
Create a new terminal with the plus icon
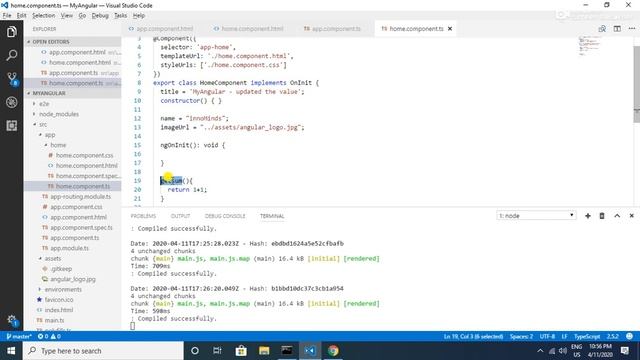click(x=588, y=216)
